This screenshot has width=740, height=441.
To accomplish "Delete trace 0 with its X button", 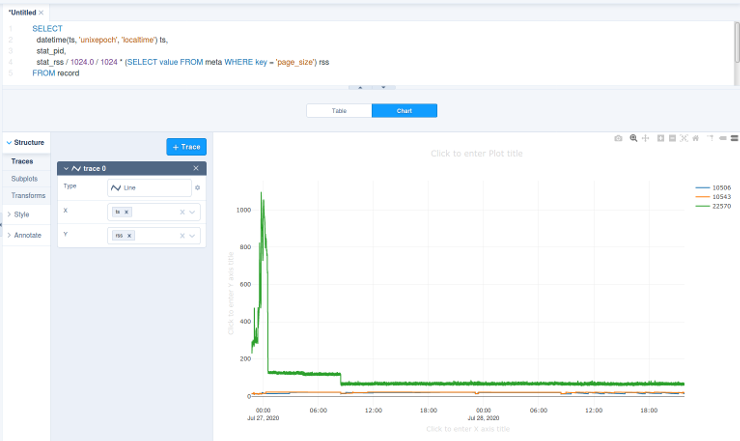I will (x=198, y=169).
